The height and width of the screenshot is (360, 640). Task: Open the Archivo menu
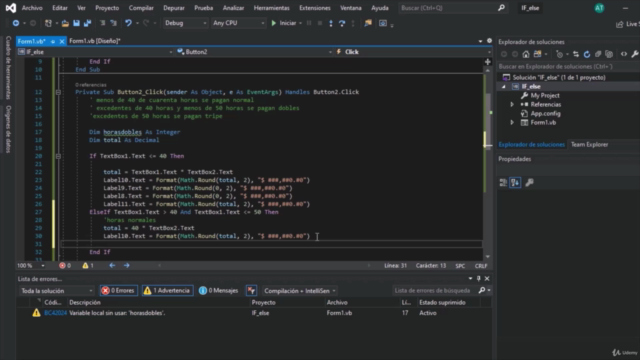(32, 8)
